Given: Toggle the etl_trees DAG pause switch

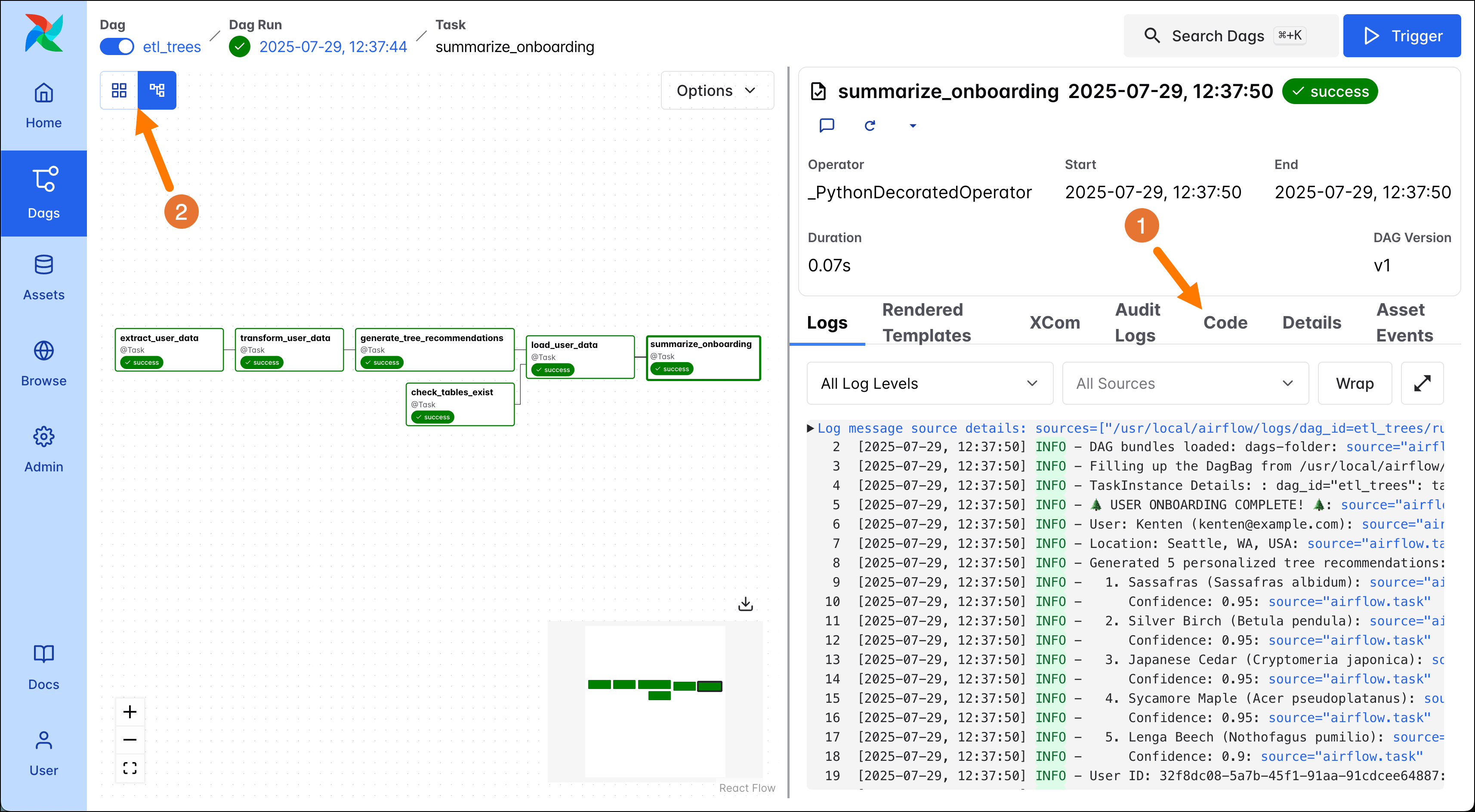Looking at the screenshot, I should [117, 46].
